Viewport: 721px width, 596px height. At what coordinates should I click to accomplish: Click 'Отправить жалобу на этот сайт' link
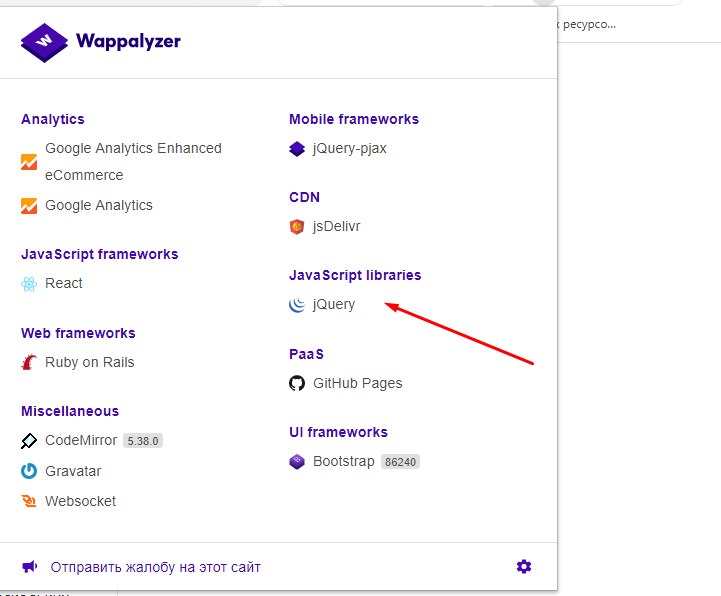(x=155, y=567)
